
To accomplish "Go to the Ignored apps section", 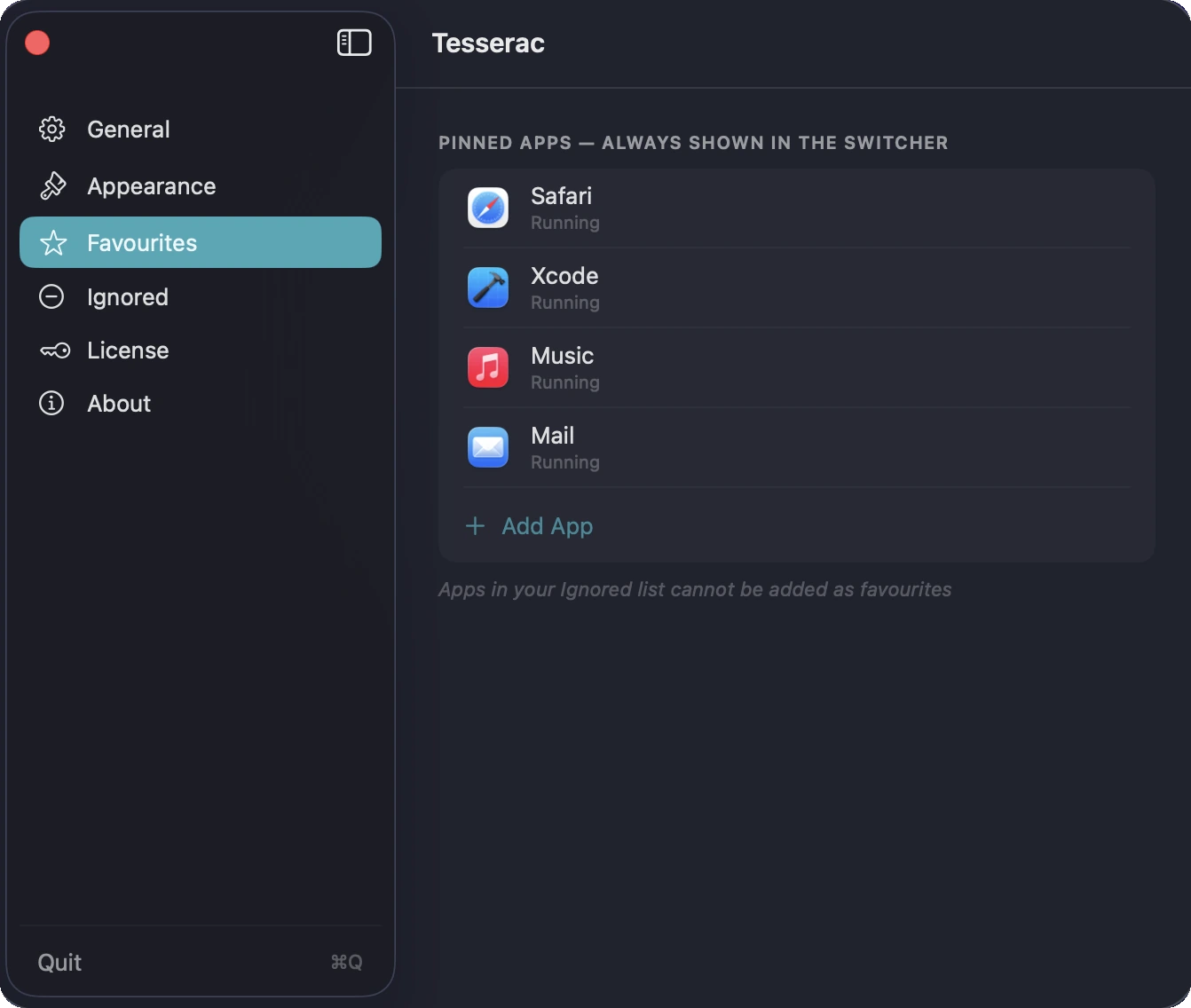I will pyautogui.click(x=201, y=296).
